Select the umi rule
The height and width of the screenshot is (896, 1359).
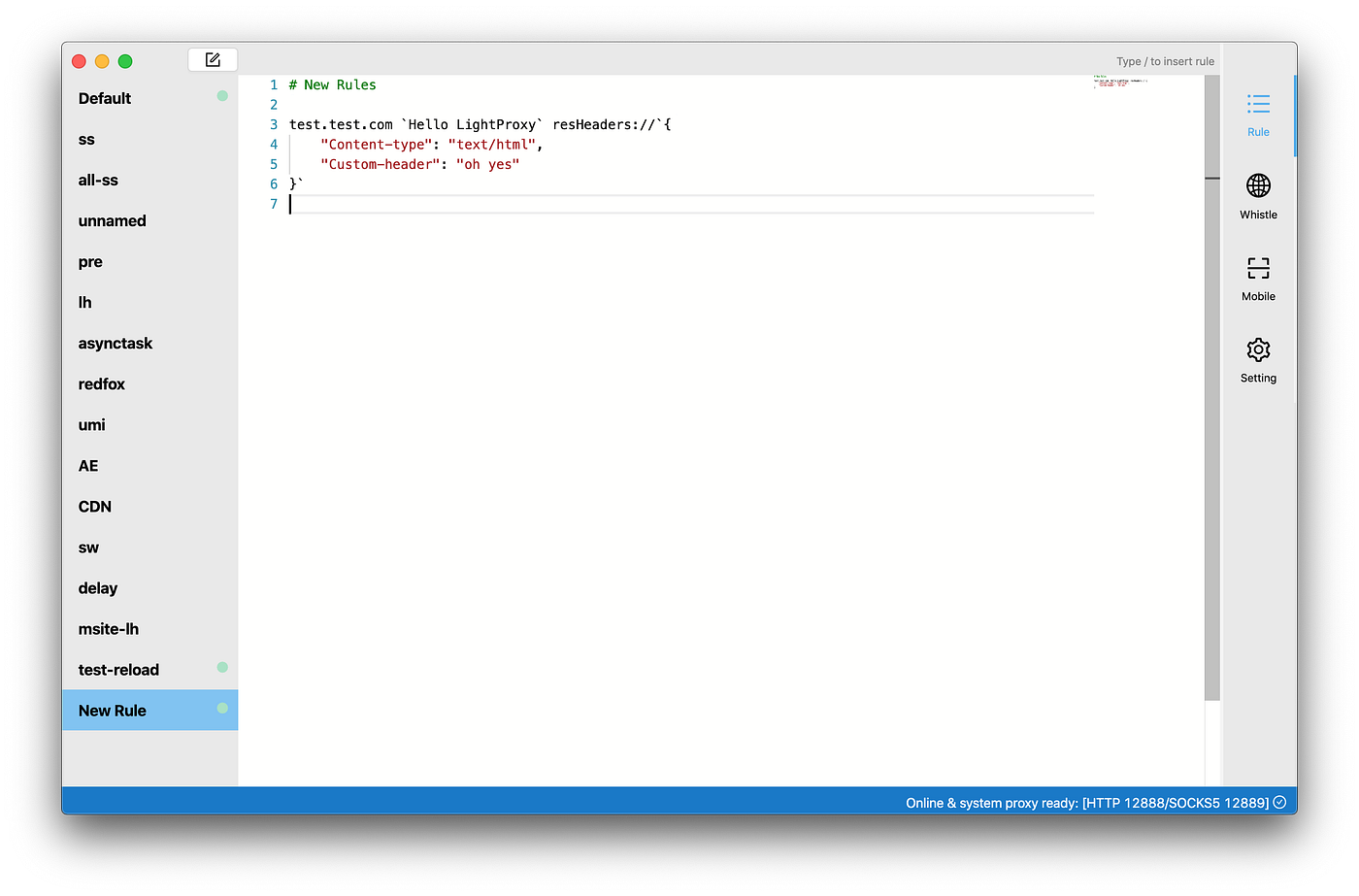(x=91, y=424)
